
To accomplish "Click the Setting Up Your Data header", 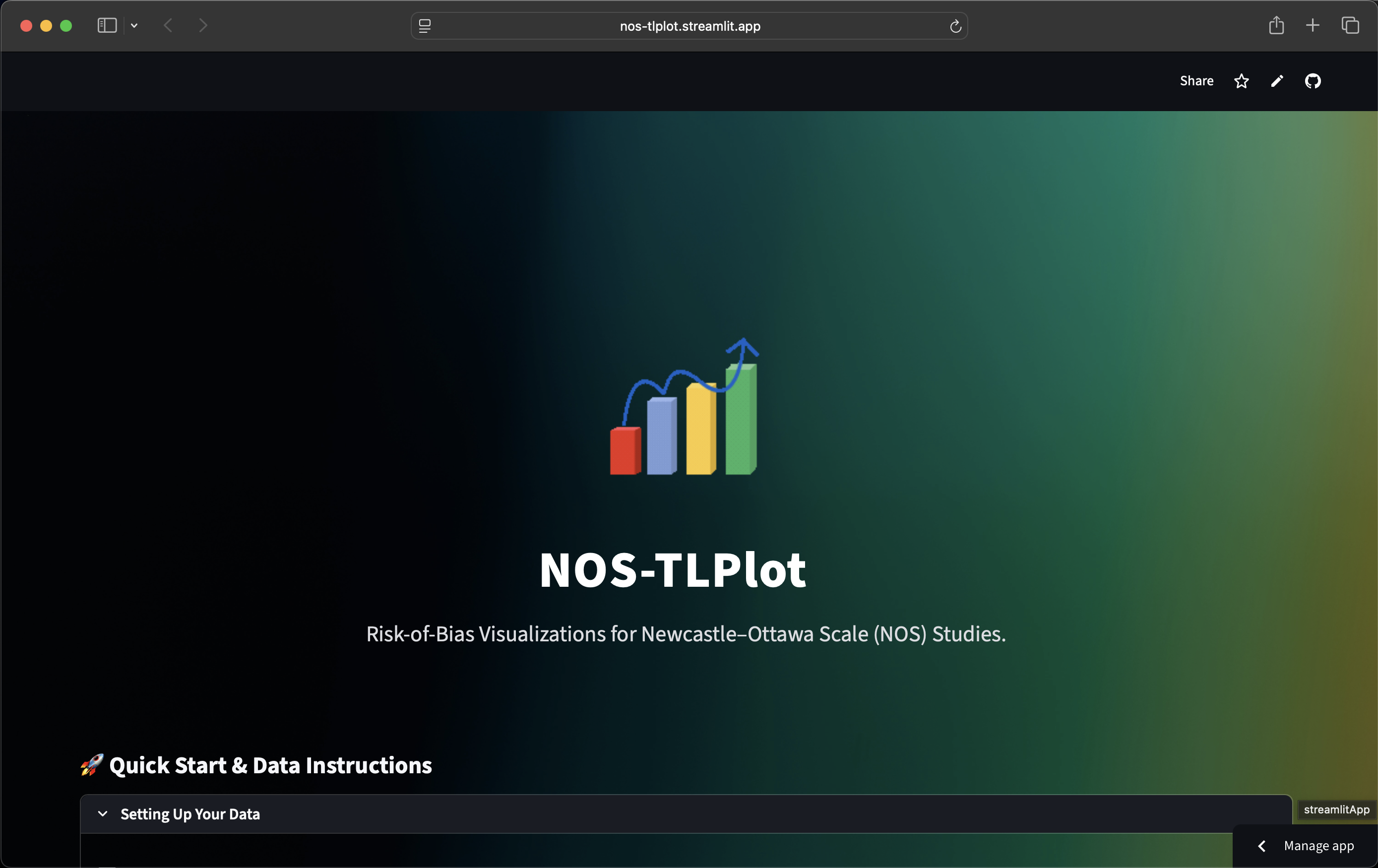I will coord(189,814).
